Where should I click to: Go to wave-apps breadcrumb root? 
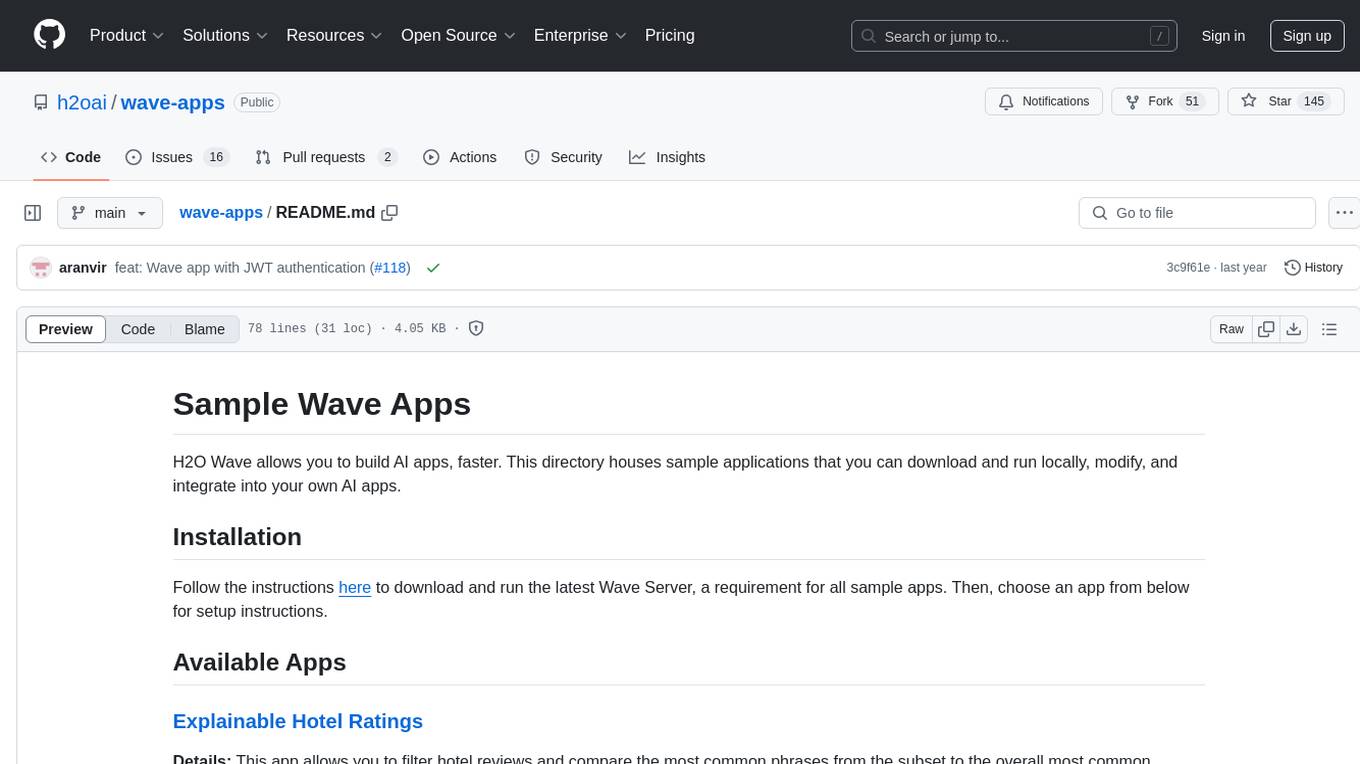coord(221,212)
